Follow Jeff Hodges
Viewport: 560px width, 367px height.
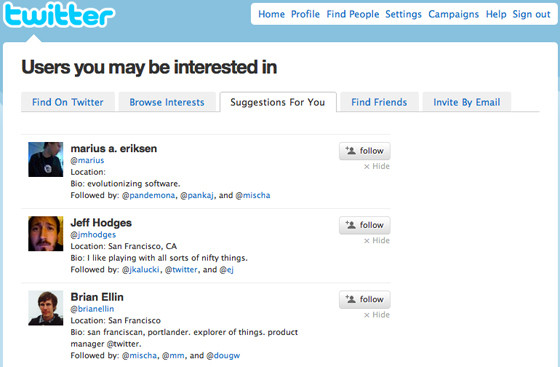click(365, 225)
